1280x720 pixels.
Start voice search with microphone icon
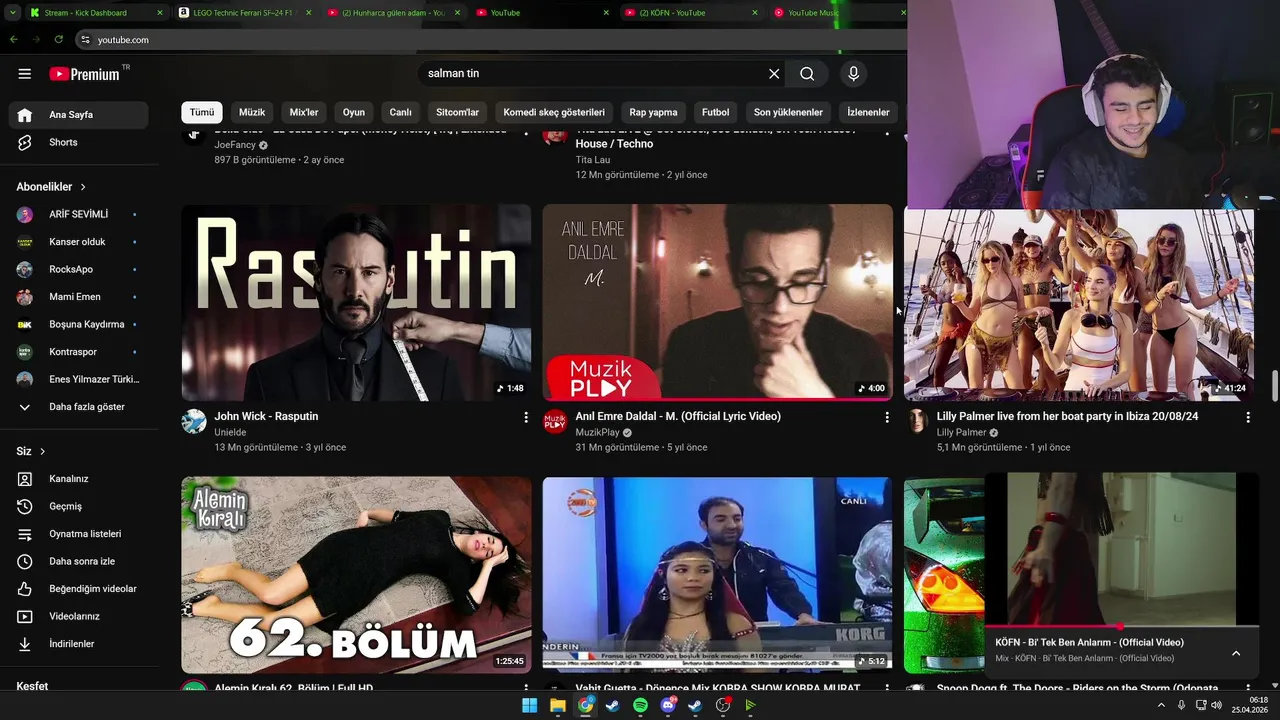(x=853, y=74)
